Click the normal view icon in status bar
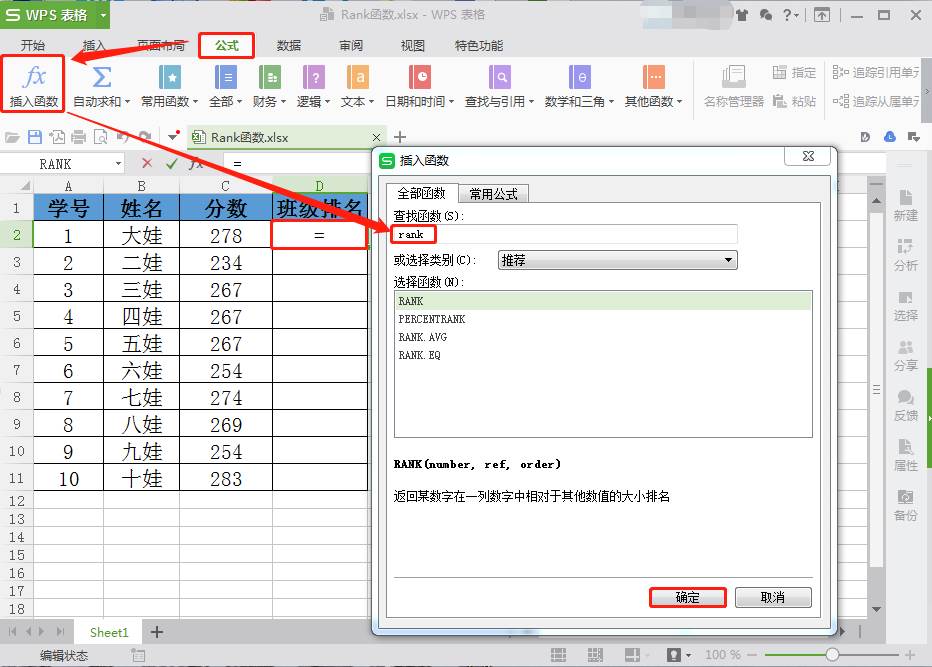This screenshot has width=932, height=667. click(558, 655)
